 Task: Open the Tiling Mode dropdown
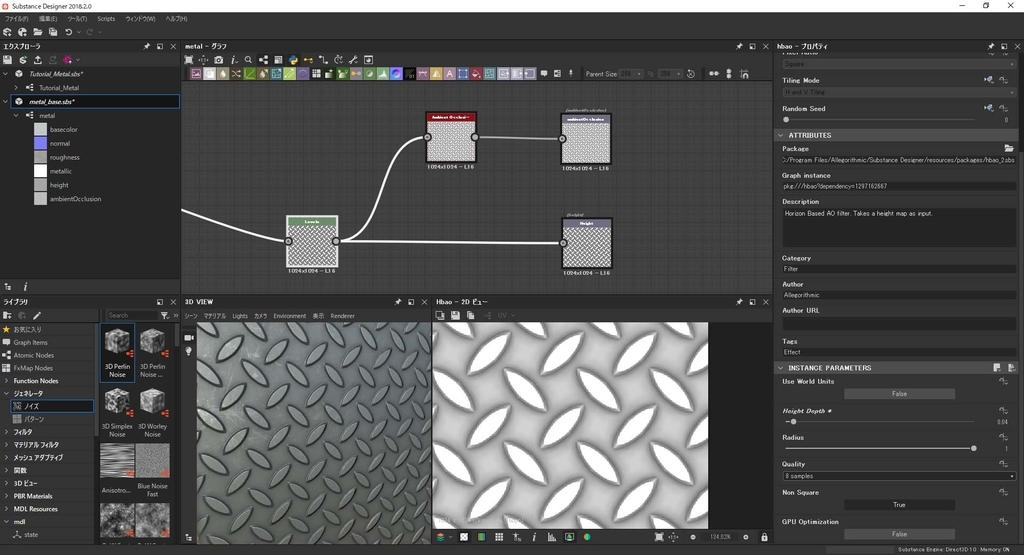click(899, 93)
